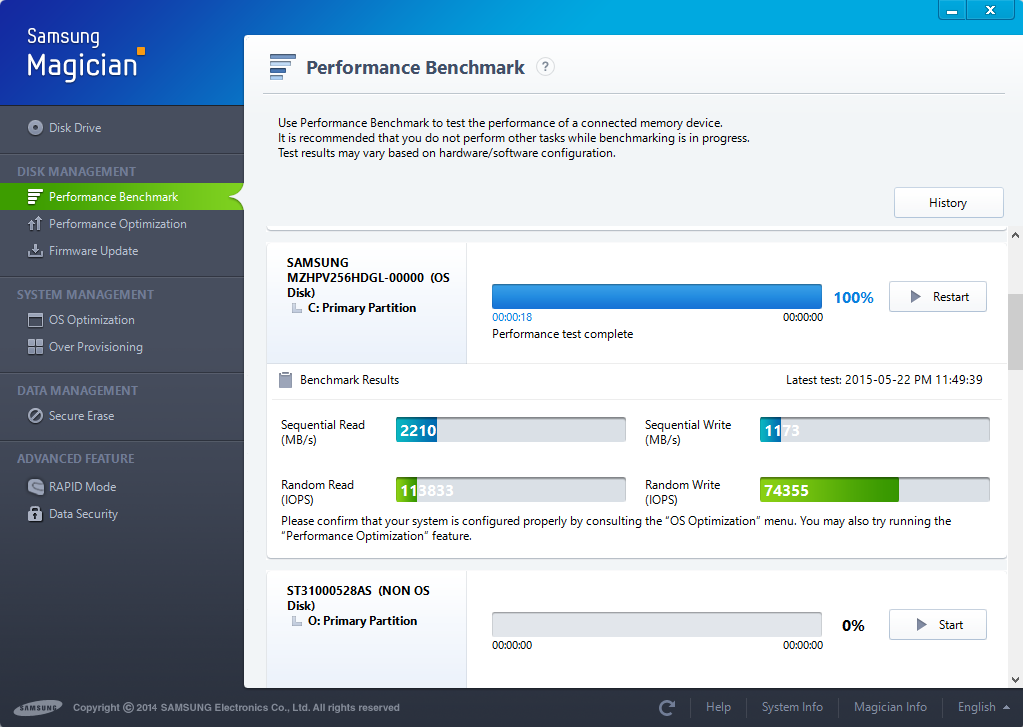
Task: Click Random Read 113833 result bar
Action: tap(511, 490)
